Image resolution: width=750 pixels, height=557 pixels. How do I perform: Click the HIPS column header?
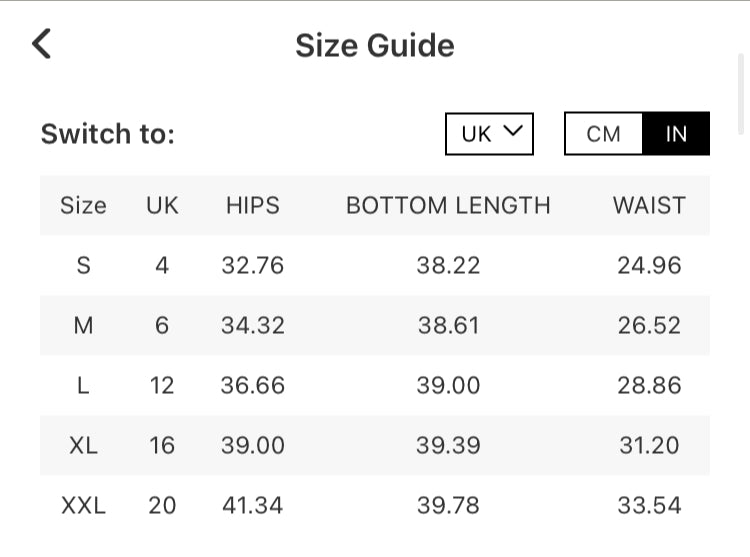252,206
